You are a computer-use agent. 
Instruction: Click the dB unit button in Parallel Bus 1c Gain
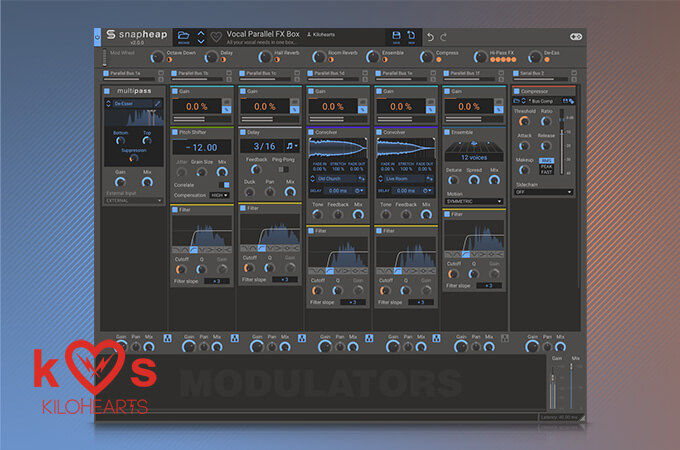(294, 102)
